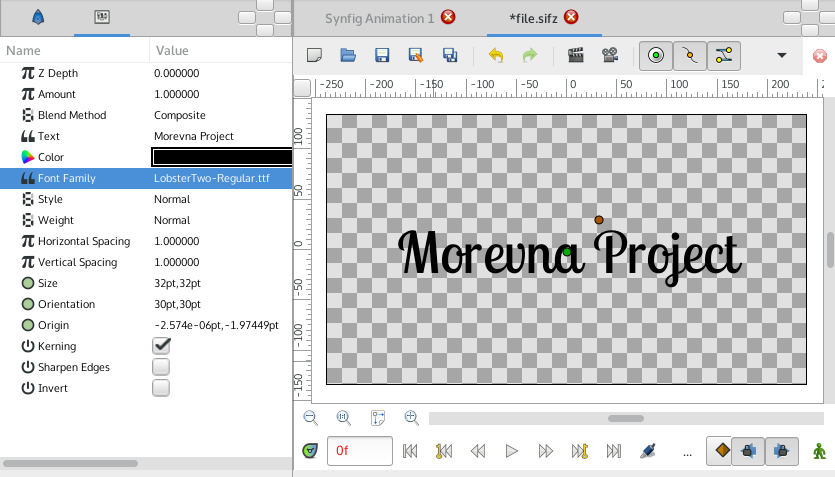Click the Orientation value 30pt,30pt
Screen dimensions: 835x477
point(177,304)
